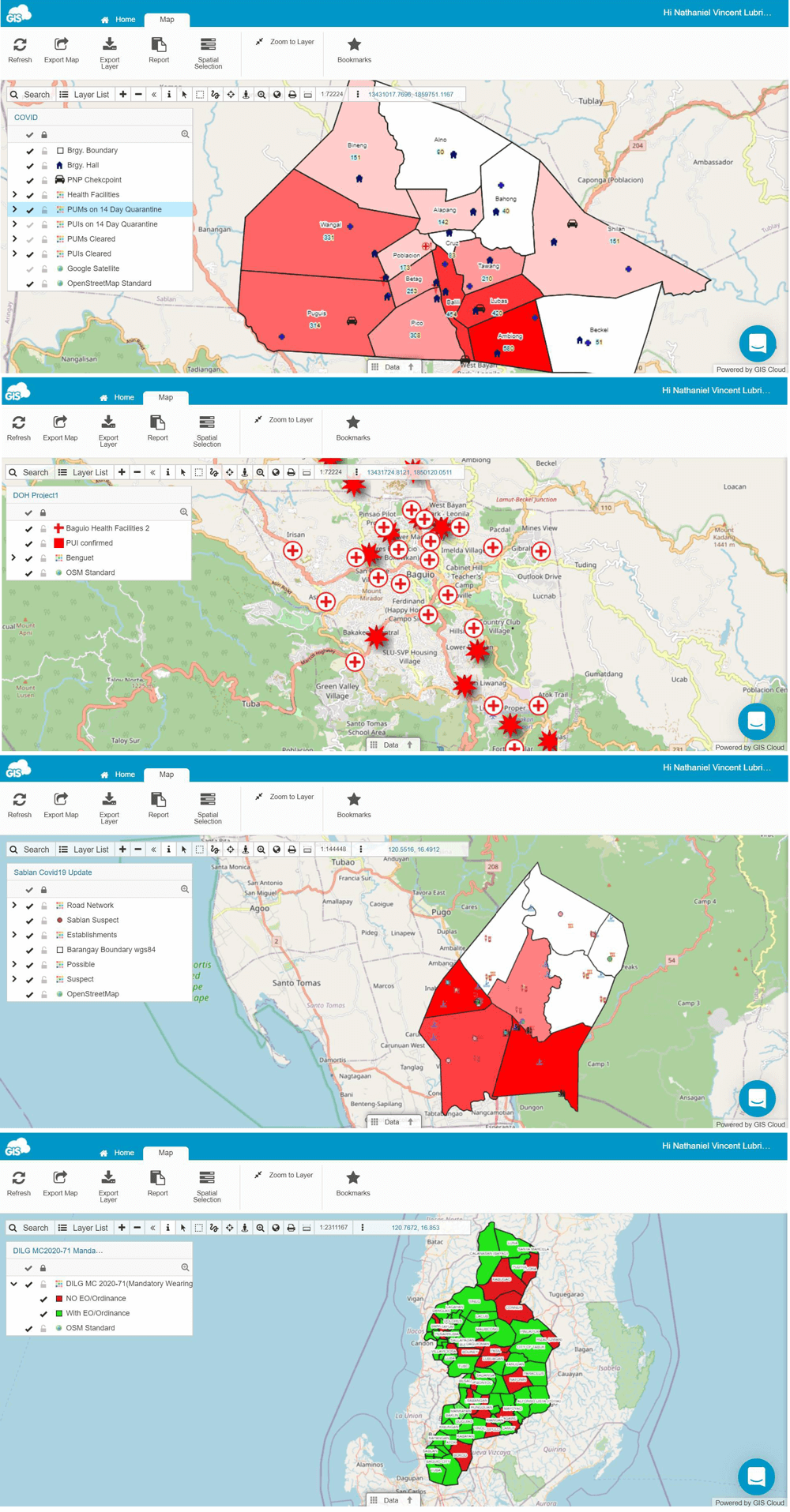Open the Data panel button below the DOH Project1 map
This screenshot has width=790, height=1512.
pyautogui.click(x=391, y=745)
